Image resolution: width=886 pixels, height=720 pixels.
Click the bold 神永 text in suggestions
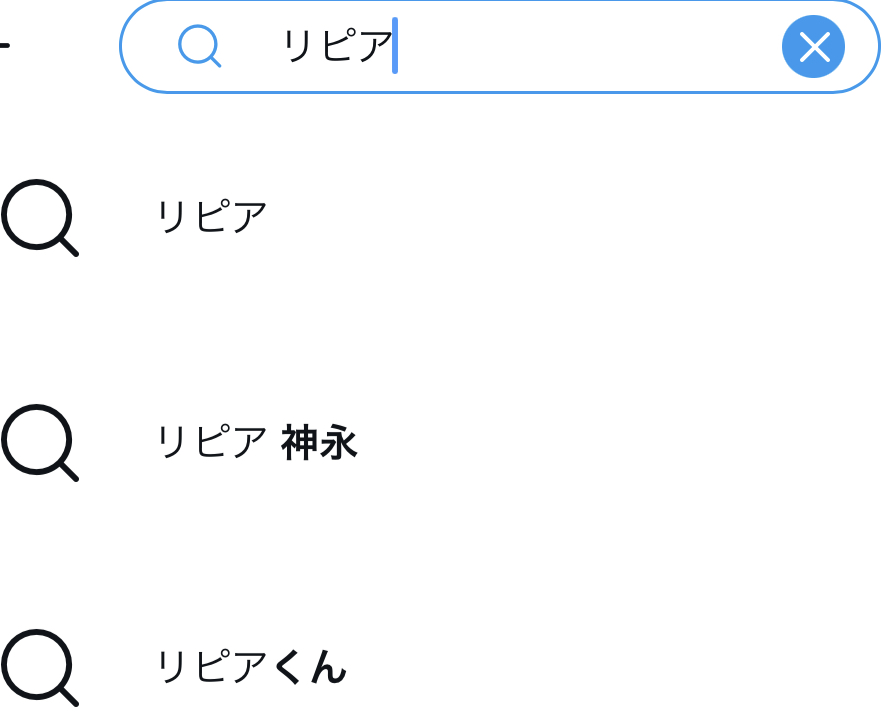(319, 442)
